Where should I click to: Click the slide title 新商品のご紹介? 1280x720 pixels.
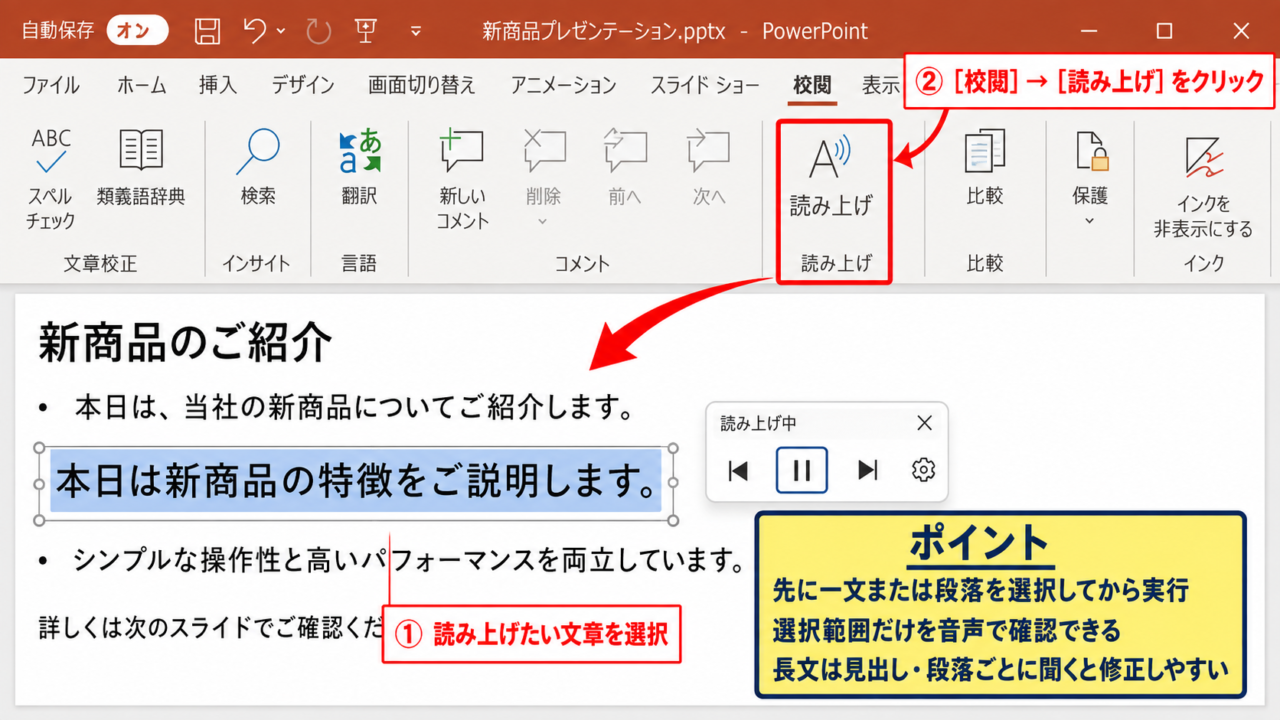click(185, 344)
